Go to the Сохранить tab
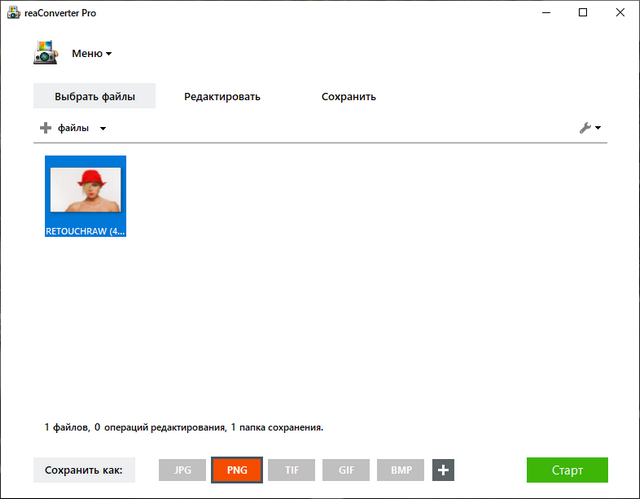This screenshot has height=499, width=640. (x=348, y=97)
